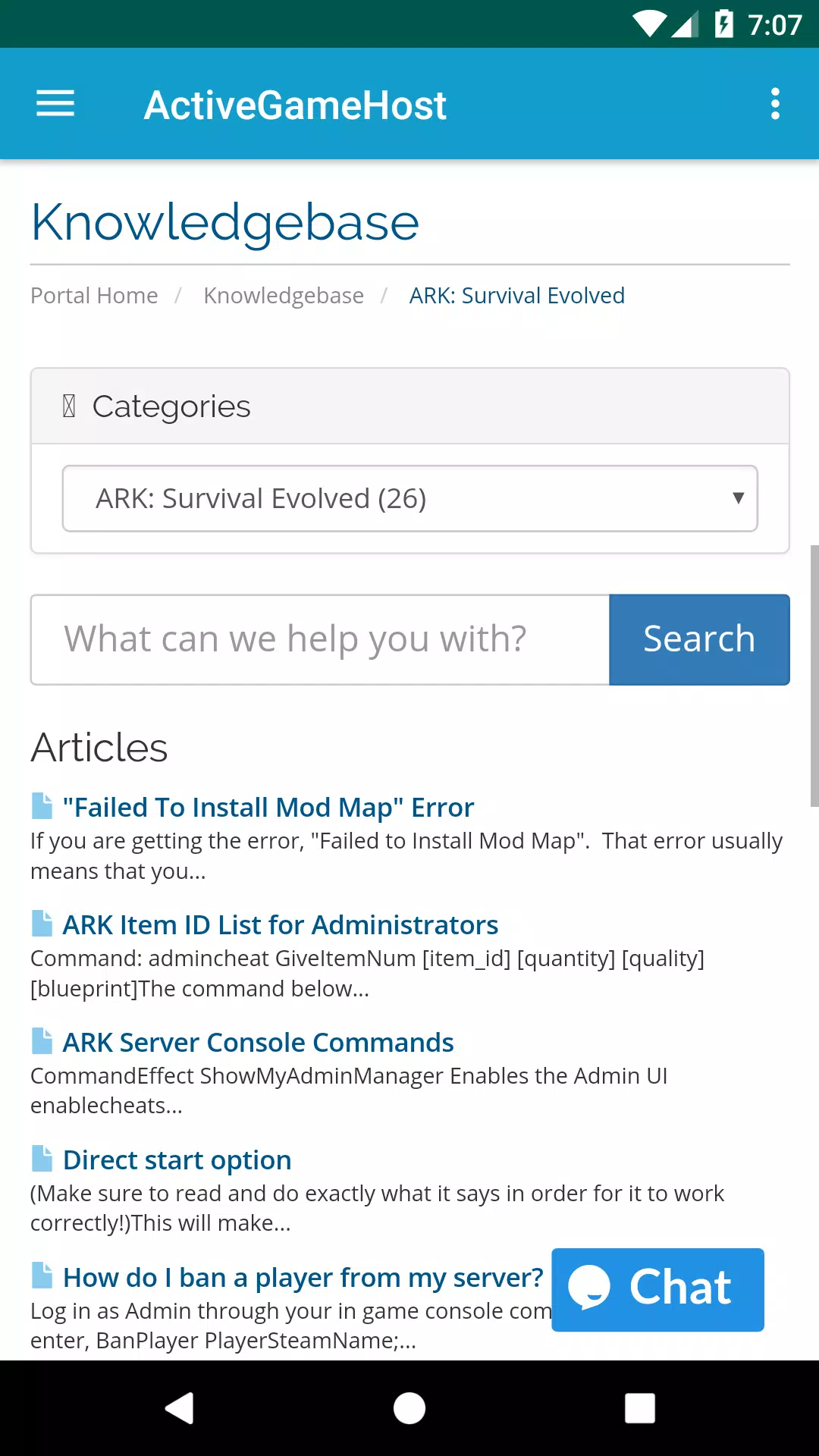Tap the Android back navigation button

tap(180, 1408)
